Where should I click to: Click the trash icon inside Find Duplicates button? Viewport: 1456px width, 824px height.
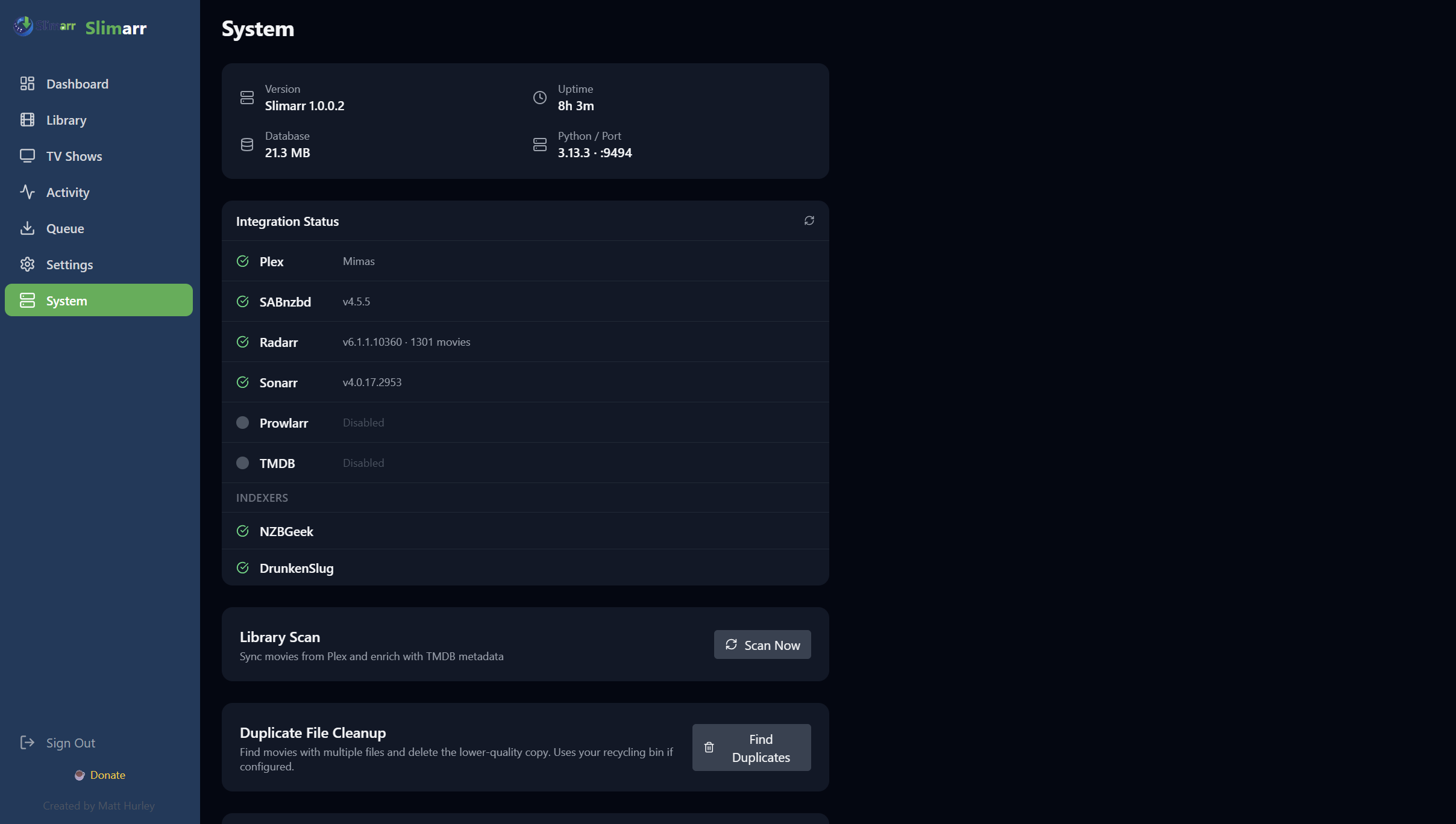pos(708,748)
